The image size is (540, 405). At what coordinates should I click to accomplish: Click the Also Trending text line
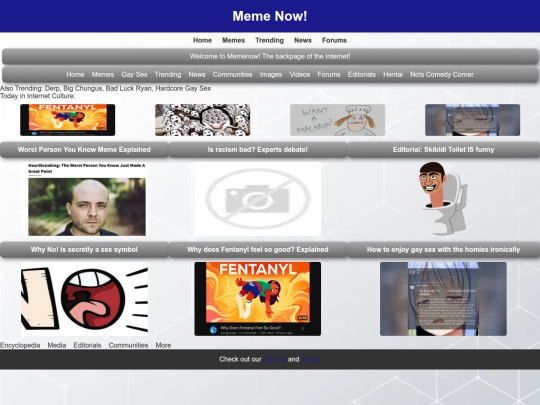pyautogui.click(x=105, y=89)
